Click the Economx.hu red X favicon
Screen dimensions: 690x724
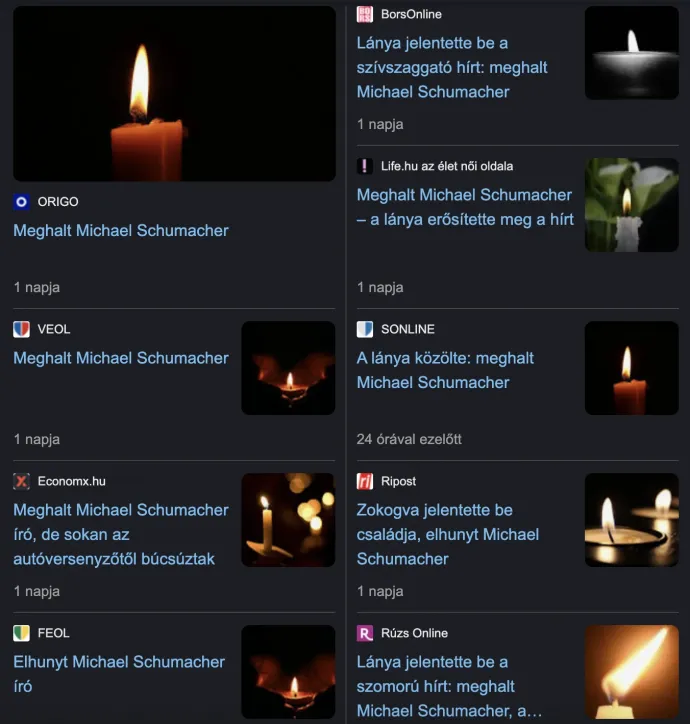point(21,481)
